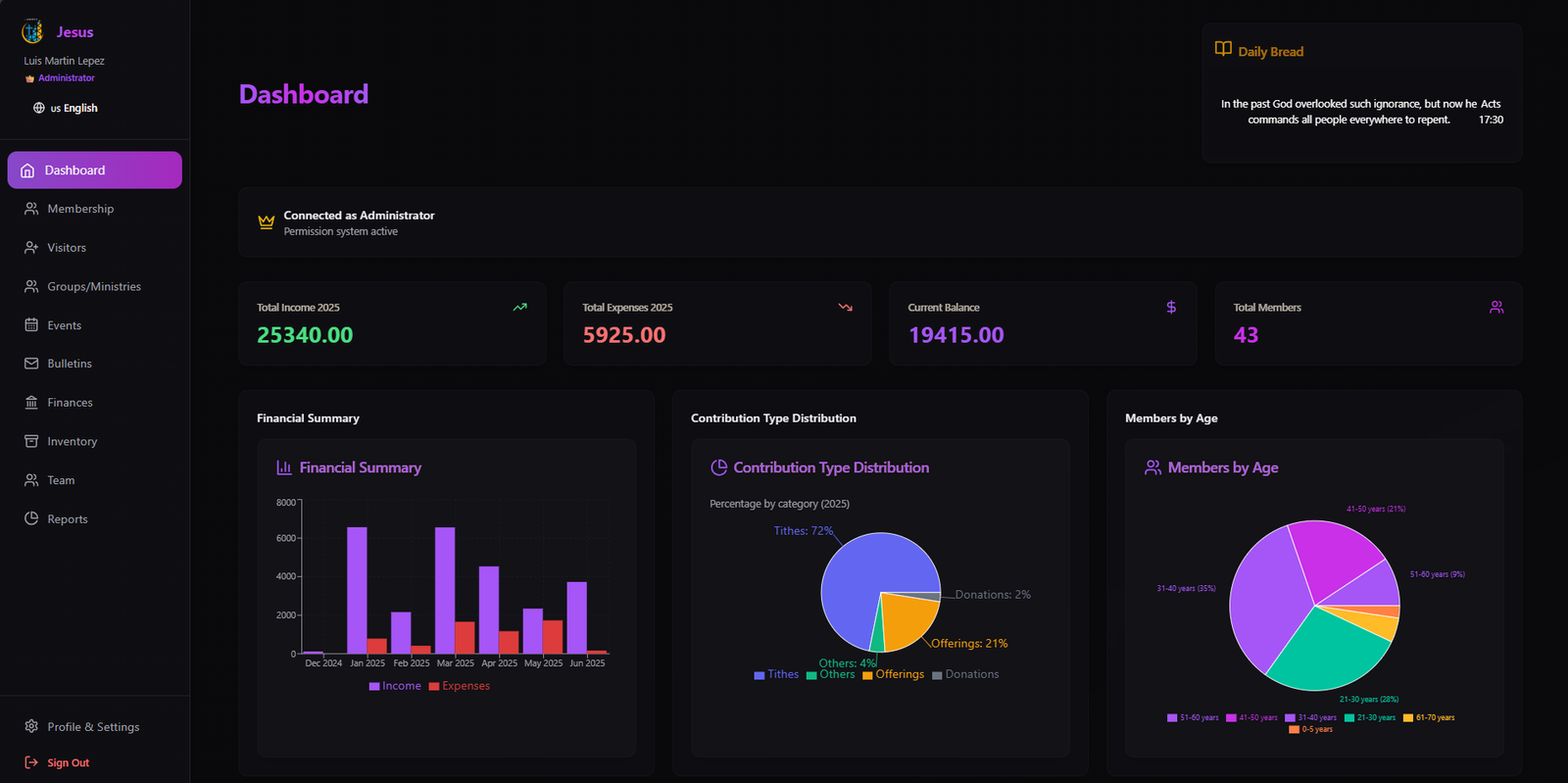Click the Offerings orange legend swatch
Image resolution: width=1568 pixels, height=783 pixels.
867,675
